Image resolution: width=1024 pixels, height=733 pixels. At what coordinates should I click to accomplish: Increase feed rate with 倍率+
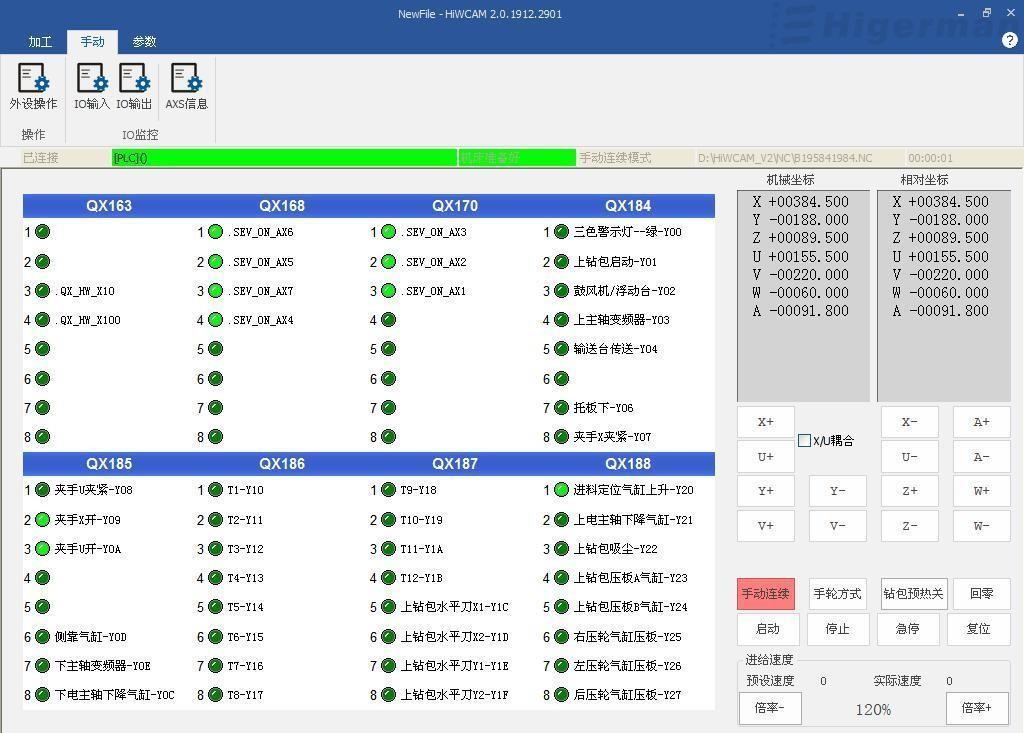[977, 708]
